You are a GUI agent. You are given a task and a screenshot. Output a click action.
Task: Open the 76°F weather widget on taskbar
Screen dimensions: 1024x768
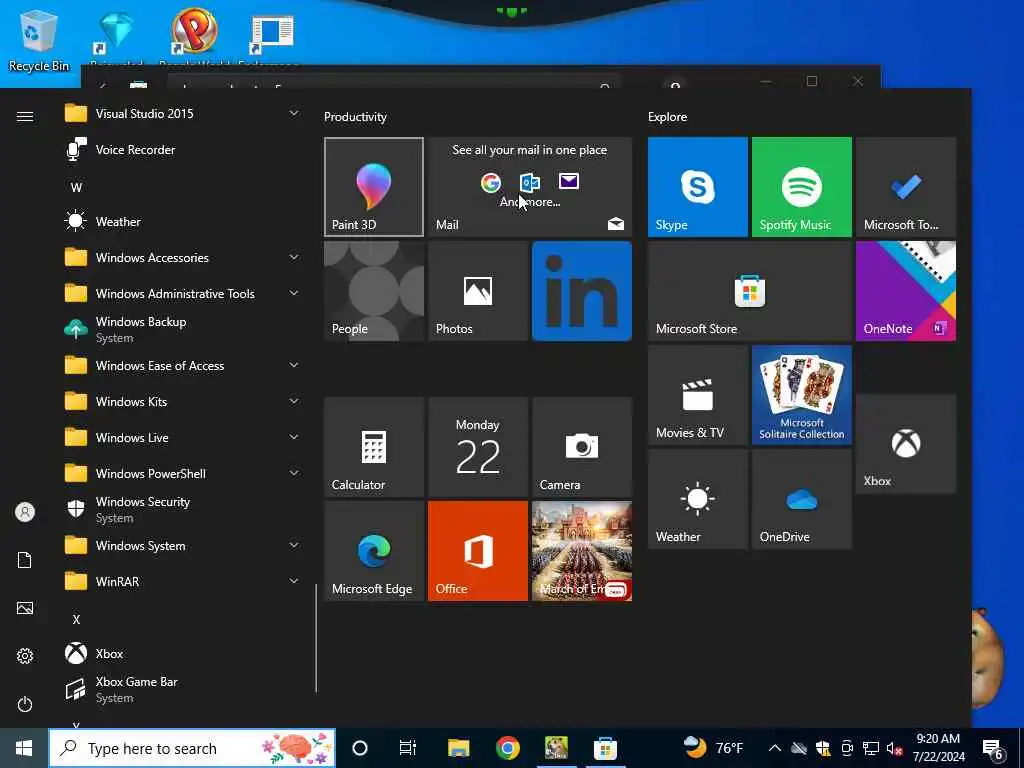(714, 747)
